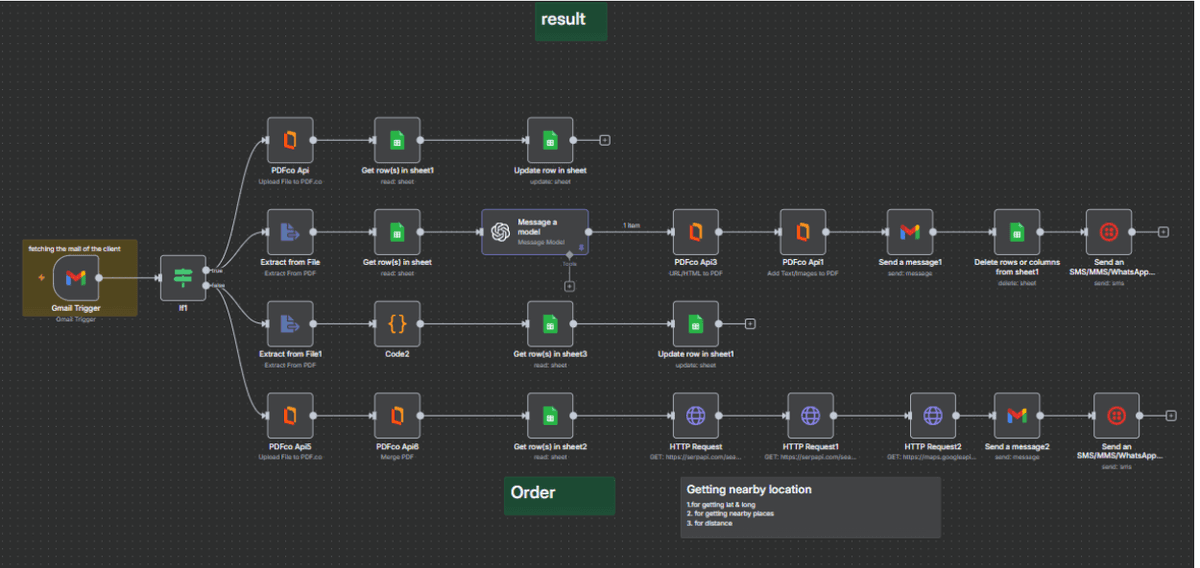Select the PDFco Api3 node
The image size is (1200, 568).
pyautogui.click(x=695, y=232)
